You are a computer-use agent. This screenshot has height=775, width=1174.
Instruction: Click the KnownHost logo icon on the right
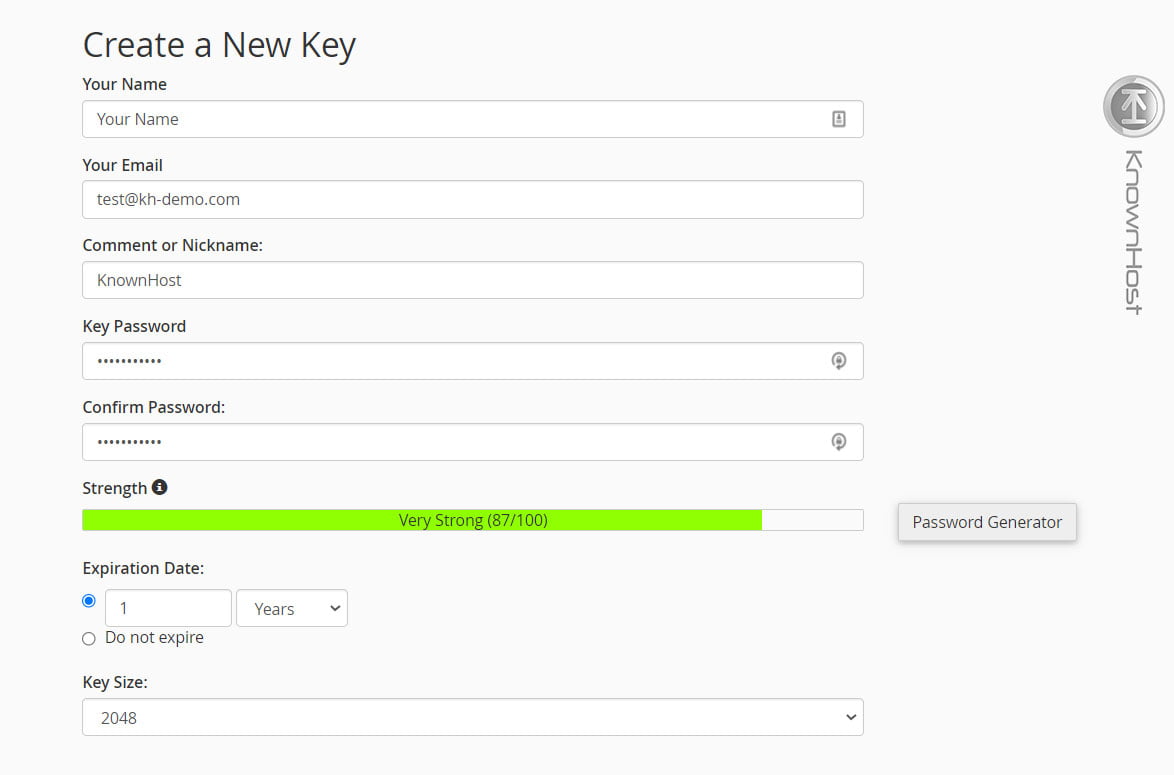[1132, 105]
